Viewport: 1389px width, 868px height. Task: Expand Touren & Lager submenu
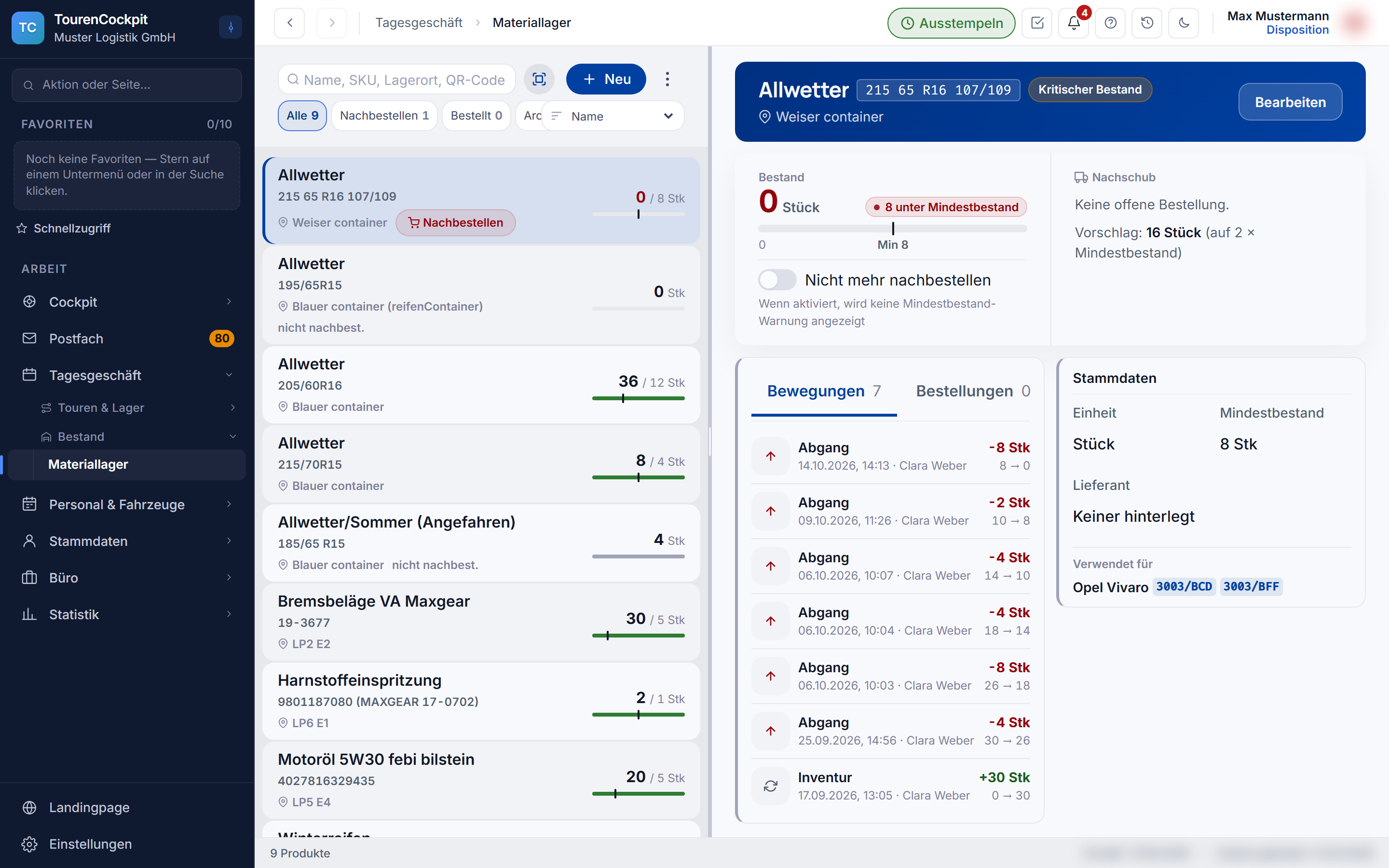[x=232, y=407]
